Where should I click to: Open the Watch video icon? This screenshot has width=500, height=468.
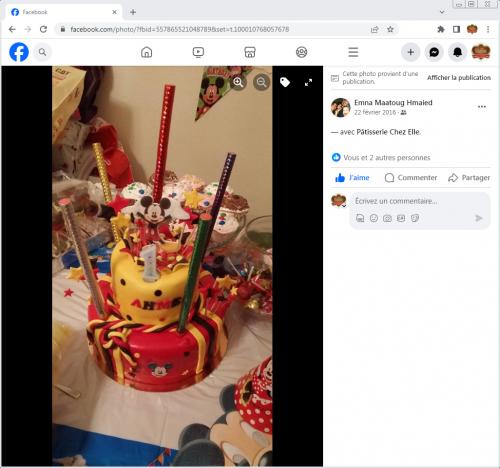(x=198, y=52)
